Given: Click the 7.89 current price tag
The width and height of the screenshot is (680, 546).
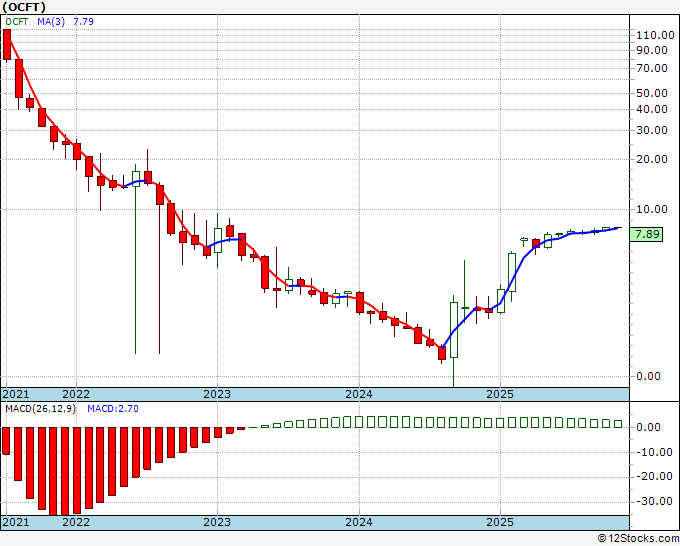Looking at the screenshot, I should click(x=647, y=234).
